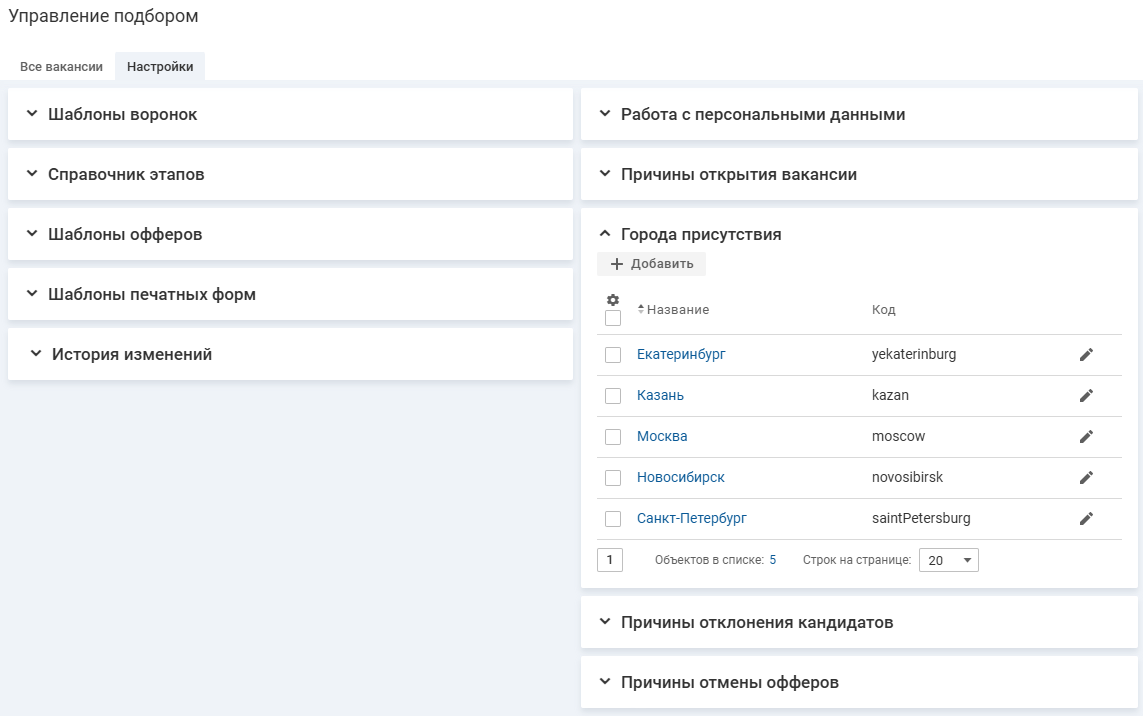This screenshot has width=1143, height=716.
Task: Switch to the Все вакансии tab
Action: [61, 67]
